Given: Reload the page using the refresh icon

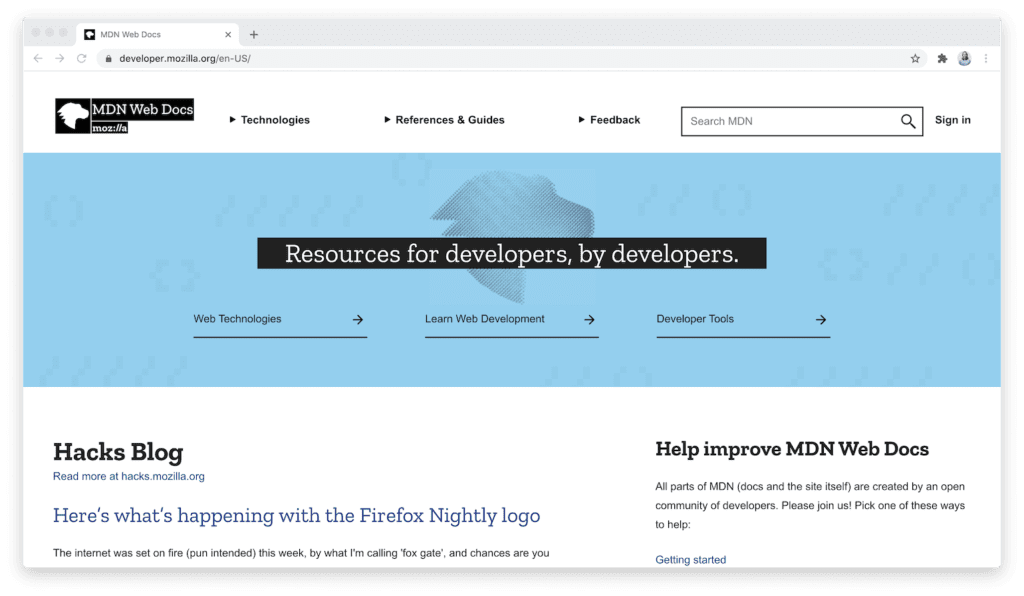Looking at the screenshot, I should click(x=81, y=58).
